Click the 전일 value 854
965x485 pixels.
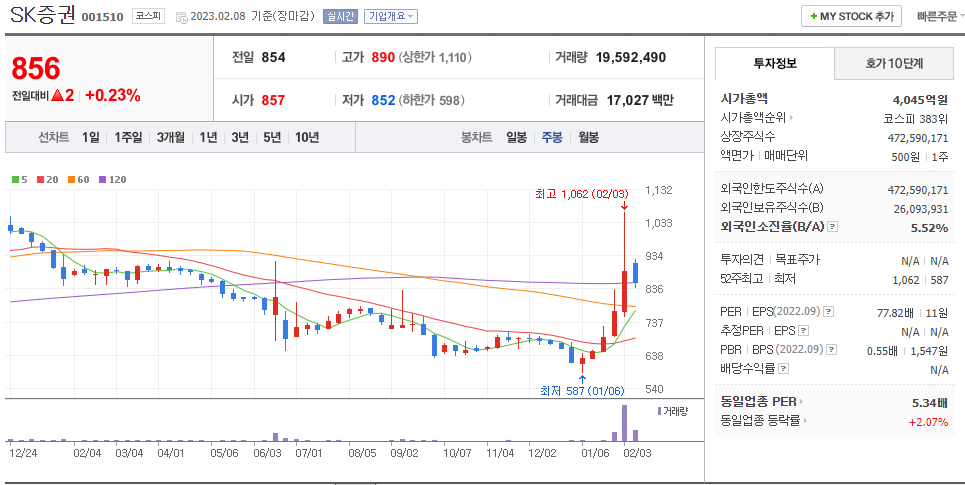[x=273, y=57]
